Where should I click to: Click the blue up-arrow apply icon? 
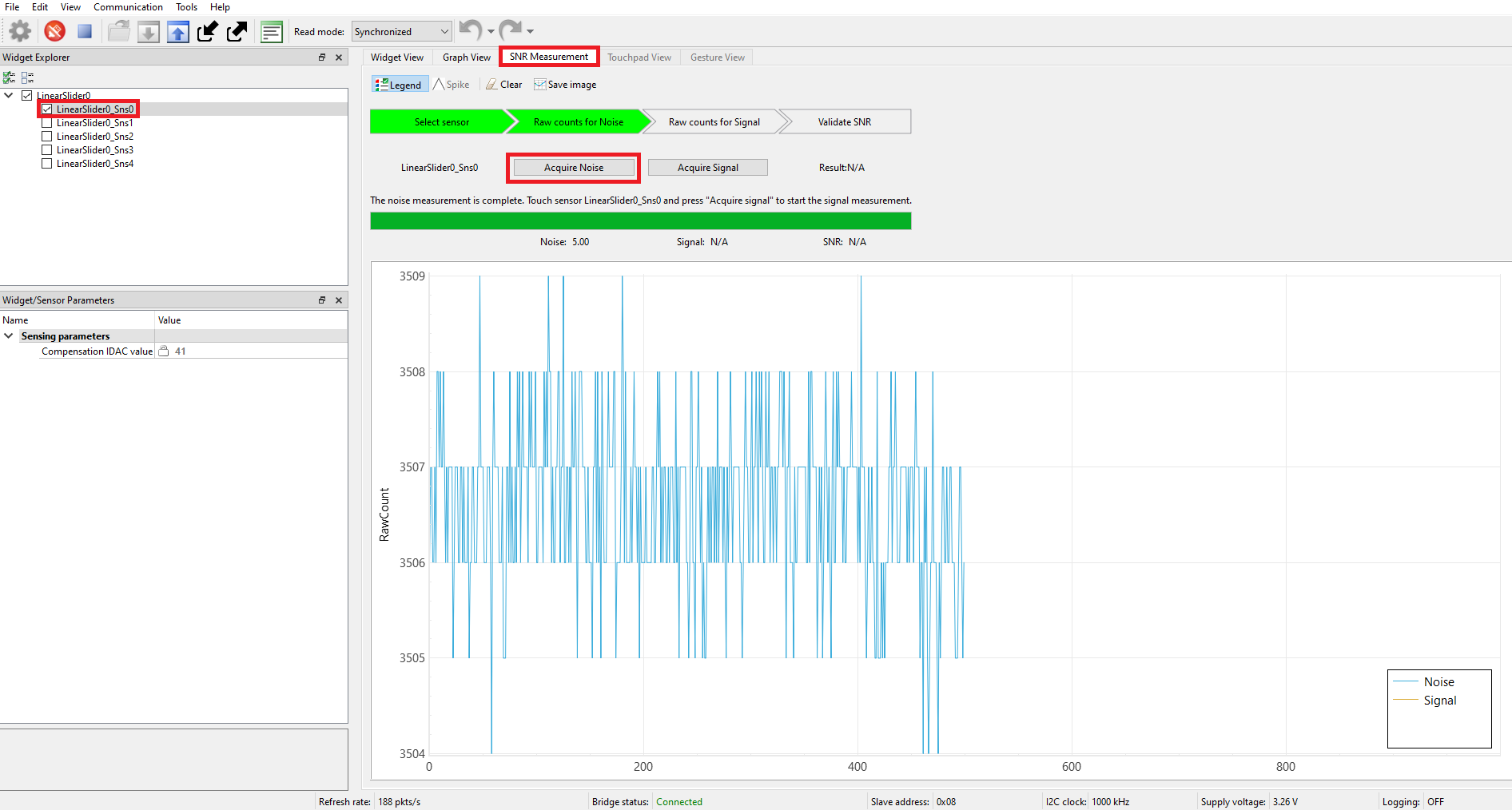[x=178, y=32]
